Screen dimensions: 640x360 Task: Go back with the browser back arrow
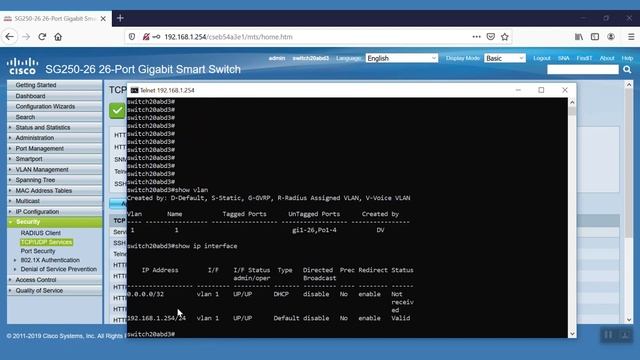pos(9,37)
